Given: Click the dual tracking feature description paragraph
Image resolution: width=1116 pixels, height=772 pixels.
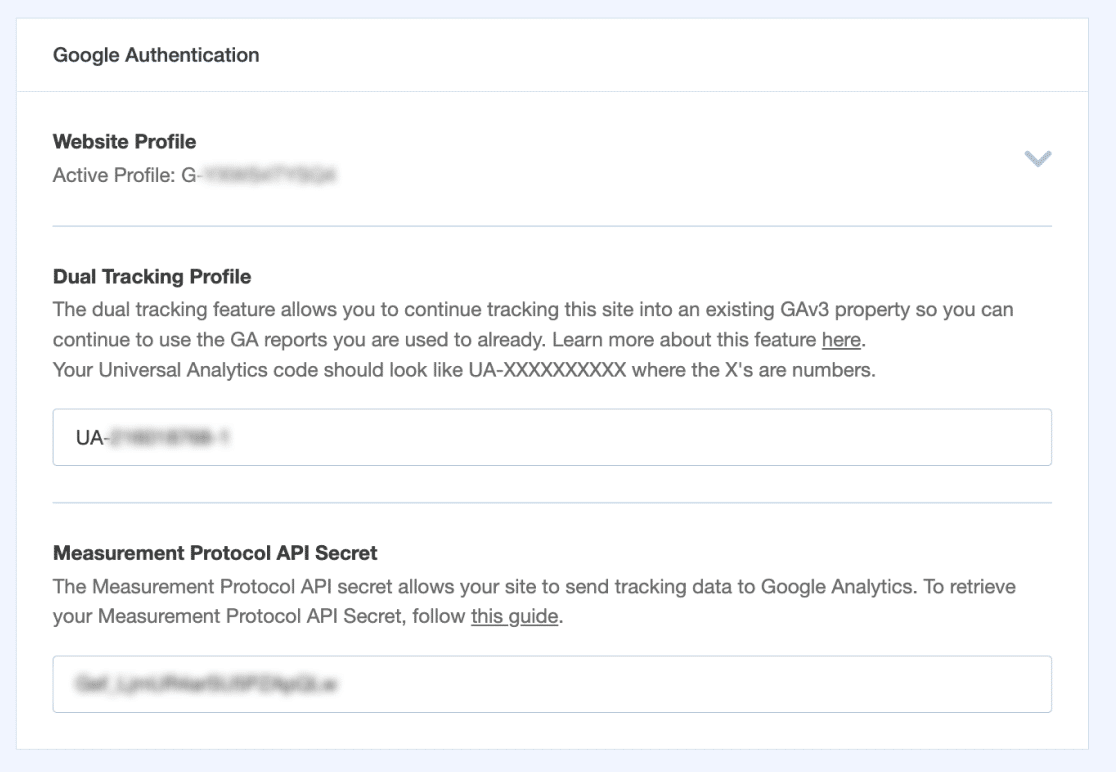Looking at the screenshot, I should (533, 324).
